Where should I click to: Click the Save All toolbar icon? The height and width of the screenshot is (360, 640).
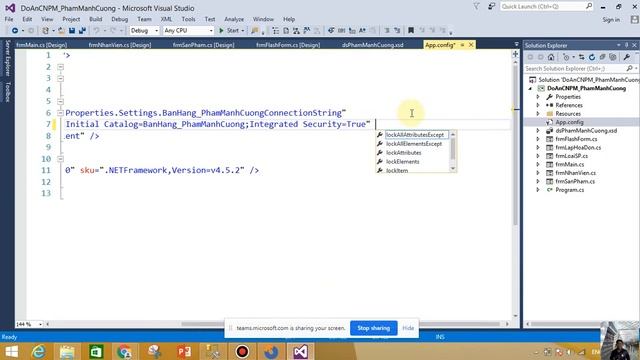point(82,31)
